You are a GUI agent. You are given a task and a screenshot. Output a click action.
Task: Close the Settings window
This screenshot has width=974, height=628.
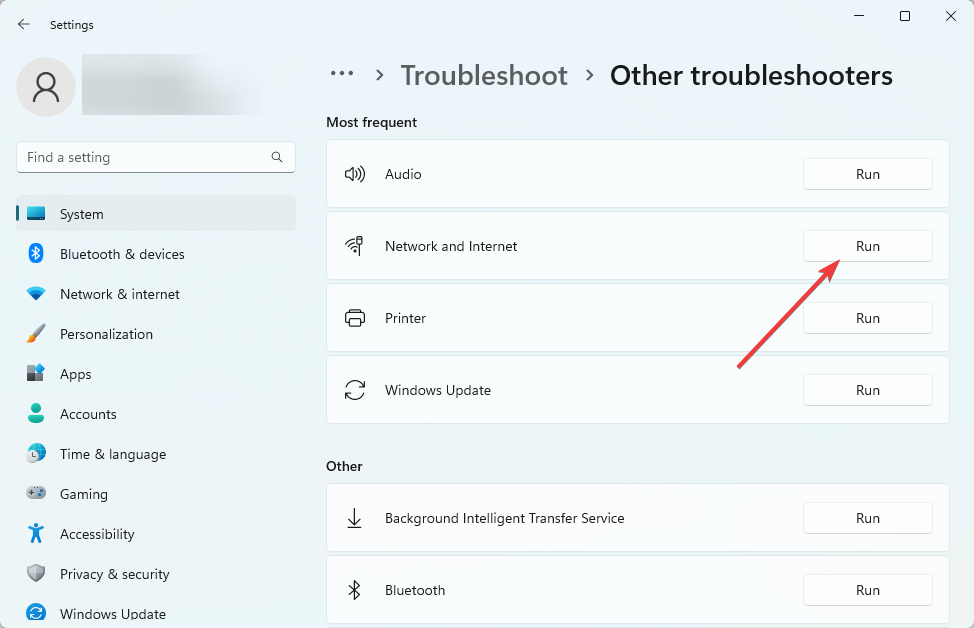(x=950, y=16)
